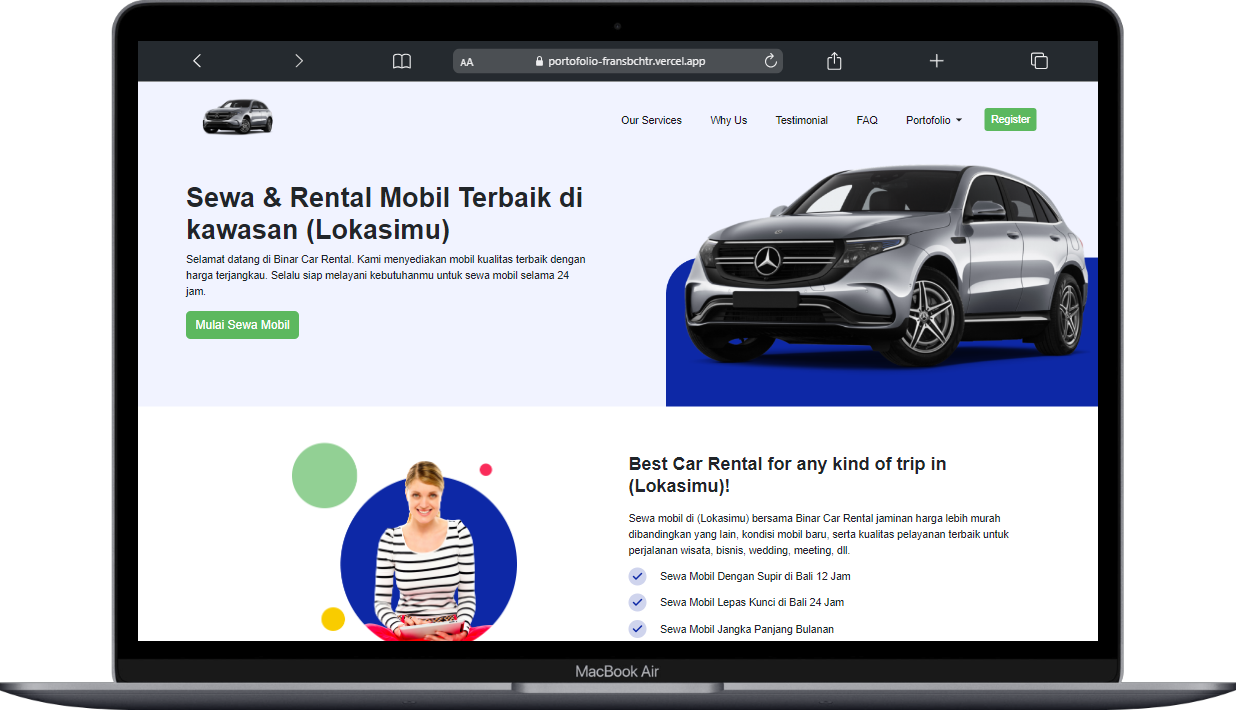Click the green Register button

click(x=1010, y=119)
